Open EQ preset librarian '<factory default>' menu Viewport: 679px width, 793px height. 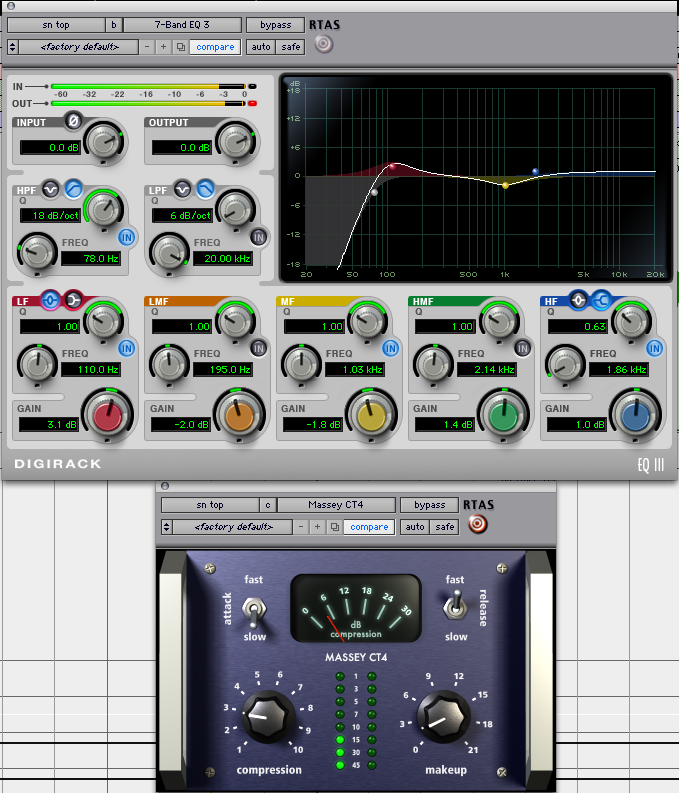point(80,47)
